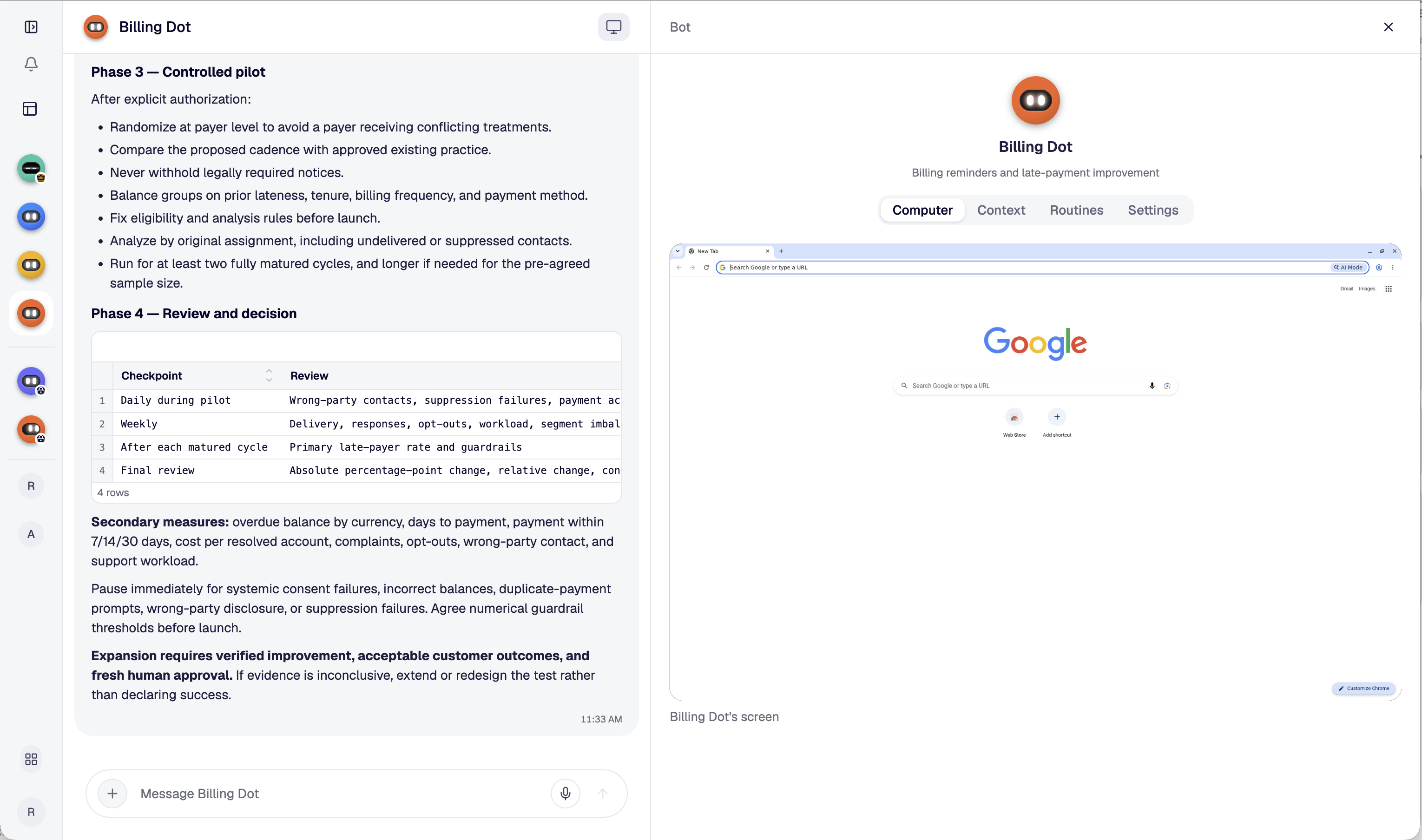
Task: Select the orange locked bot avatar
Action: (31, 430)
